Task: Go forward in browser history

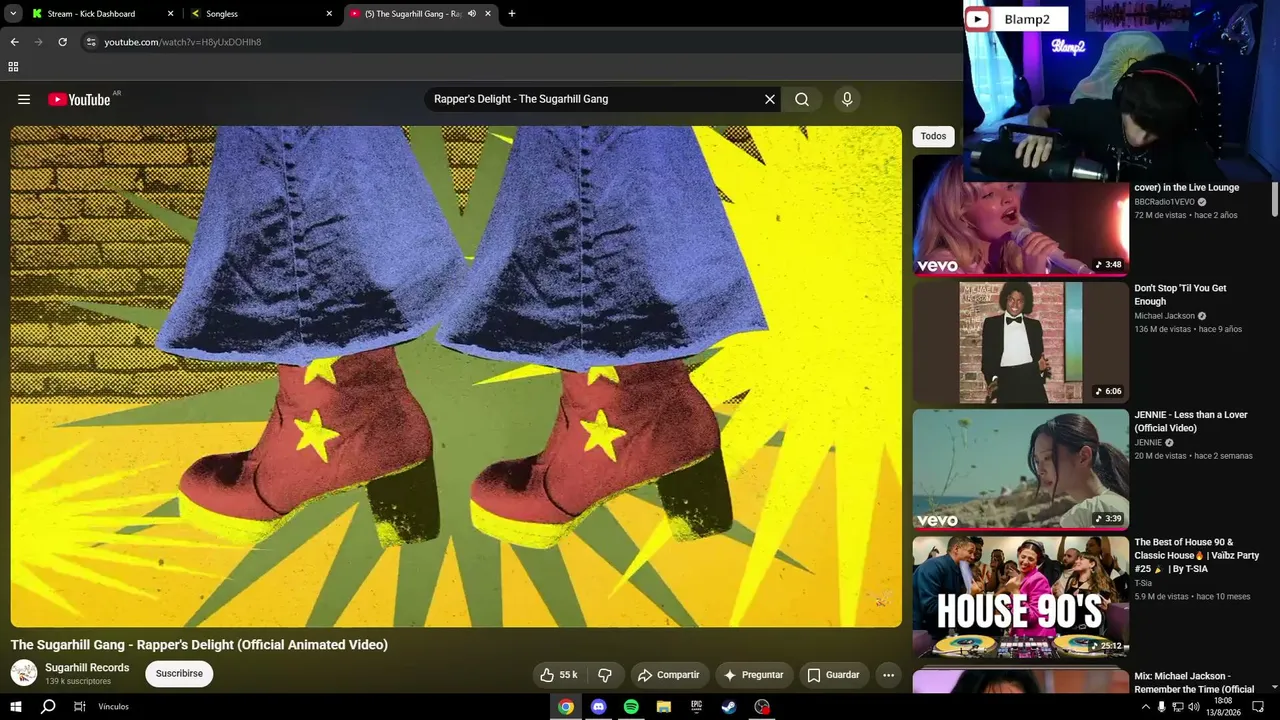Action: click(38, 42)
